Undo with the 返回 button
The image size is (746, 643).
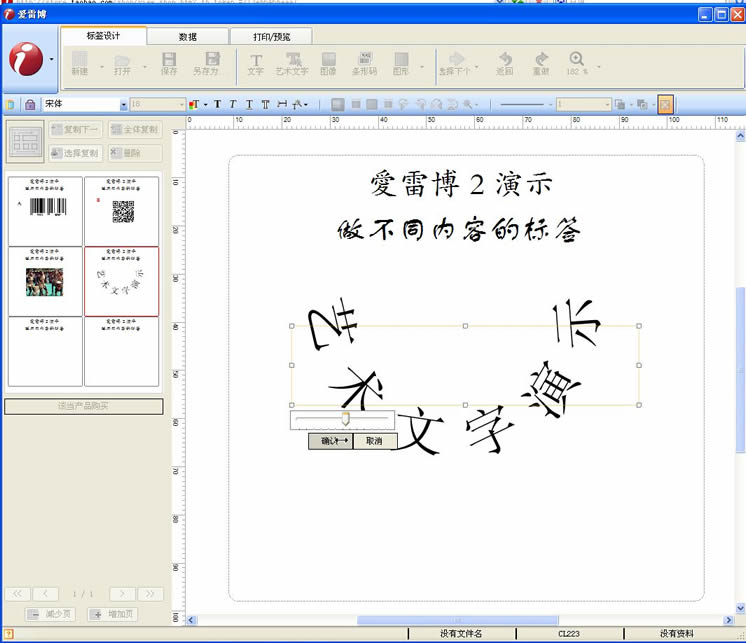tap(505, 64)
